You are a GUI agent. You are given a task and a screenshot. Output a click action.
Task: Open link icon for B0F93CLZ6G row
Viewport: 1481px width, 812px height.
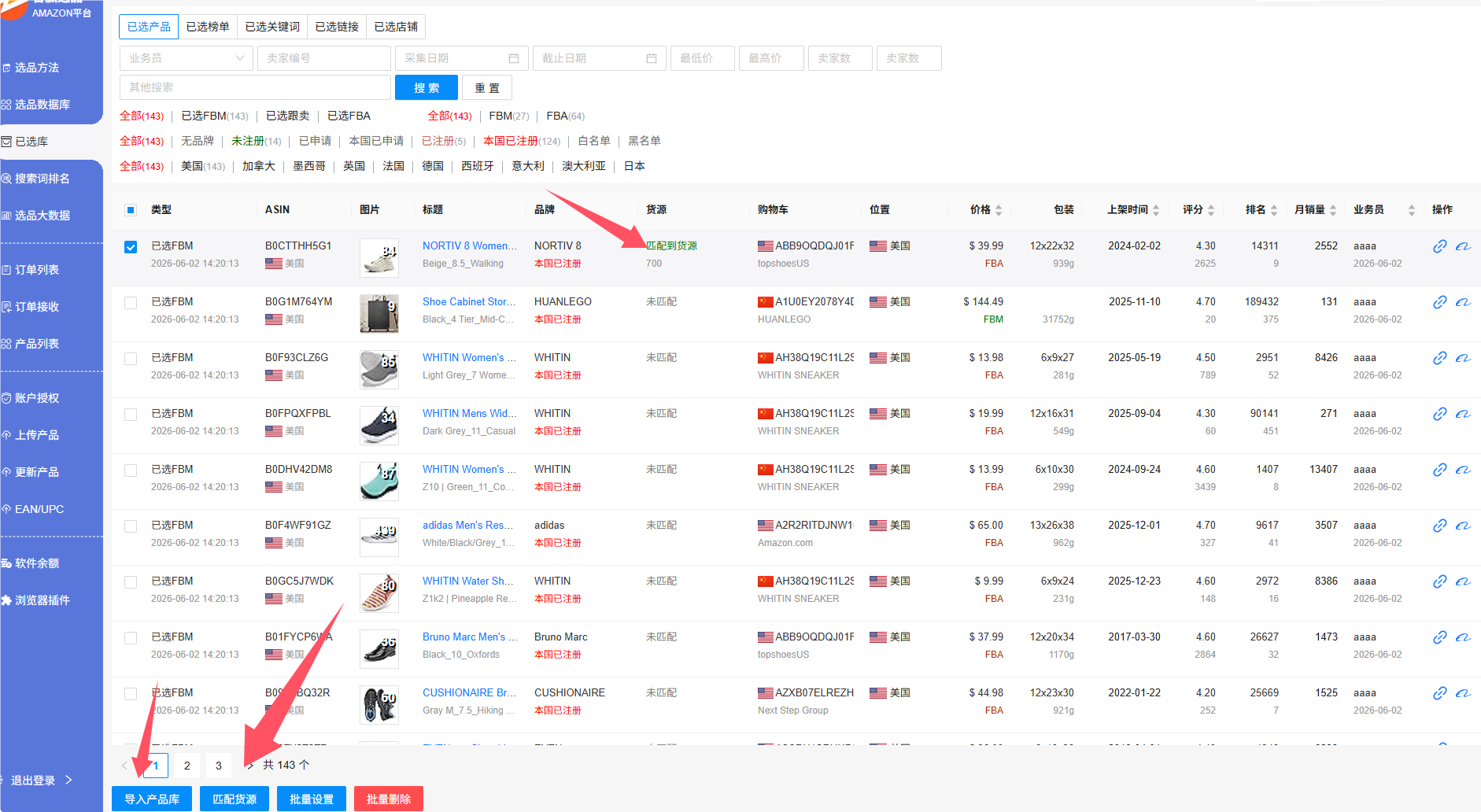pyautogui.click(x=1439, y=358)
